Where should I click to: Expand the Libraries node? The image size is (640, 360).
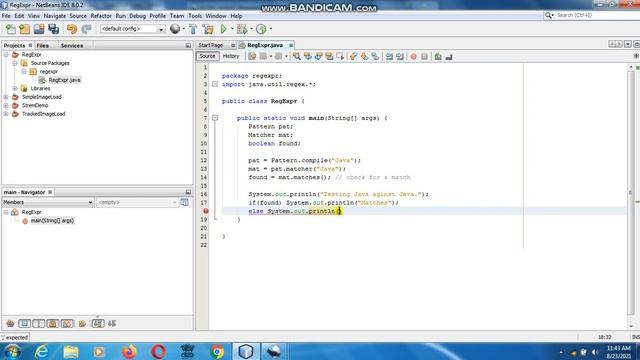pyautogui.click(x=15, y=88)
